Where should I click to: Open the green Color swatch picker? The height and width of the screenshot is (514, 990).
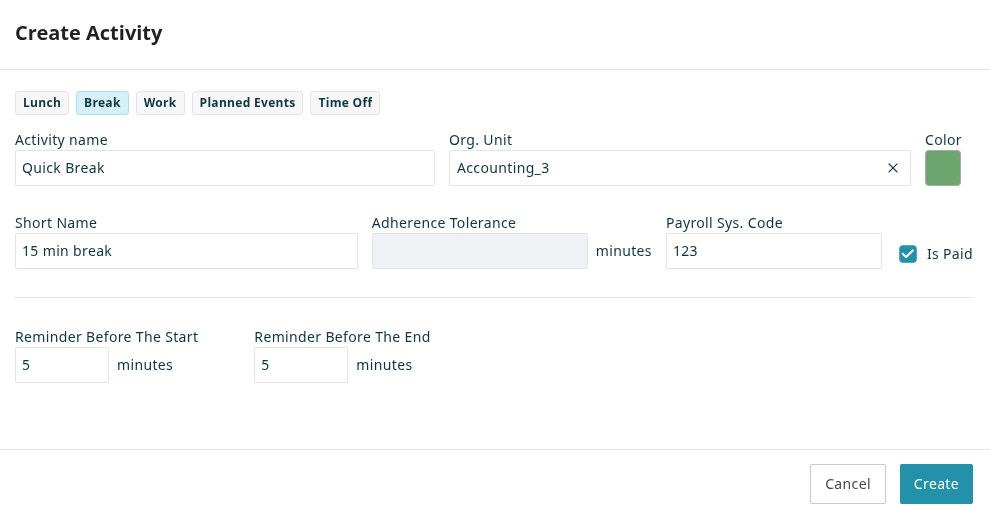tap(942, 168)
